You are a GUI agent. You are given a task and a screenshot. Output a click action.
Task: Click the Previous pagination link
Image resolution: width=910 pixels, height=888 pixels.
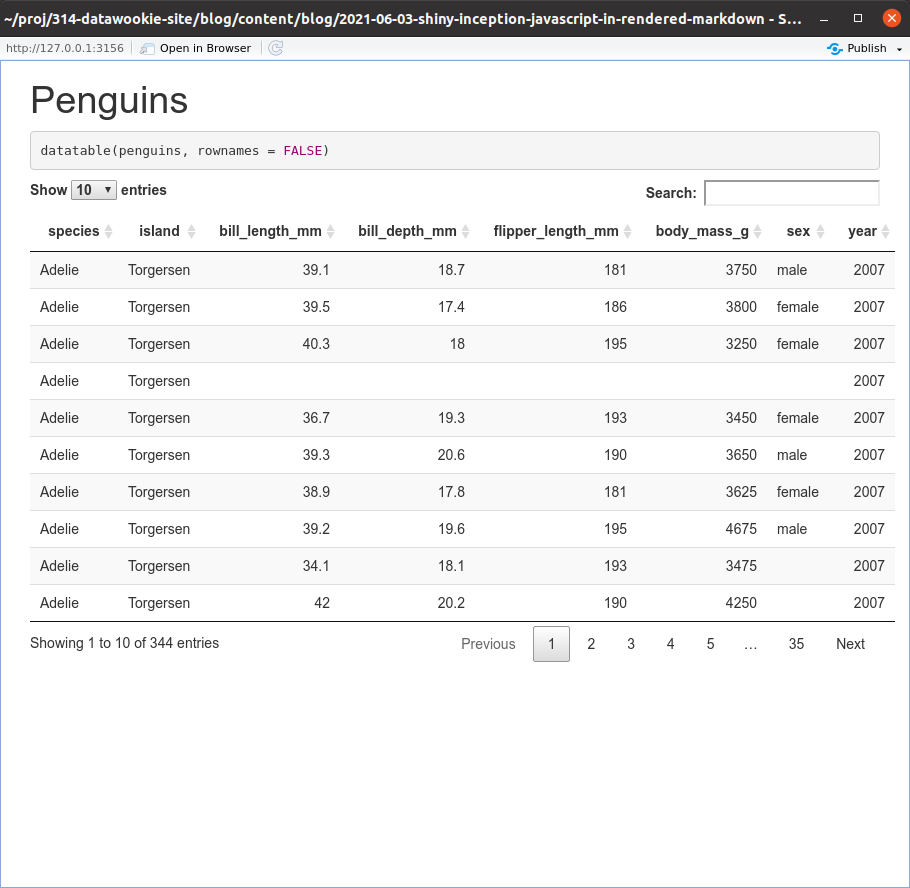[x=488, y=644]
